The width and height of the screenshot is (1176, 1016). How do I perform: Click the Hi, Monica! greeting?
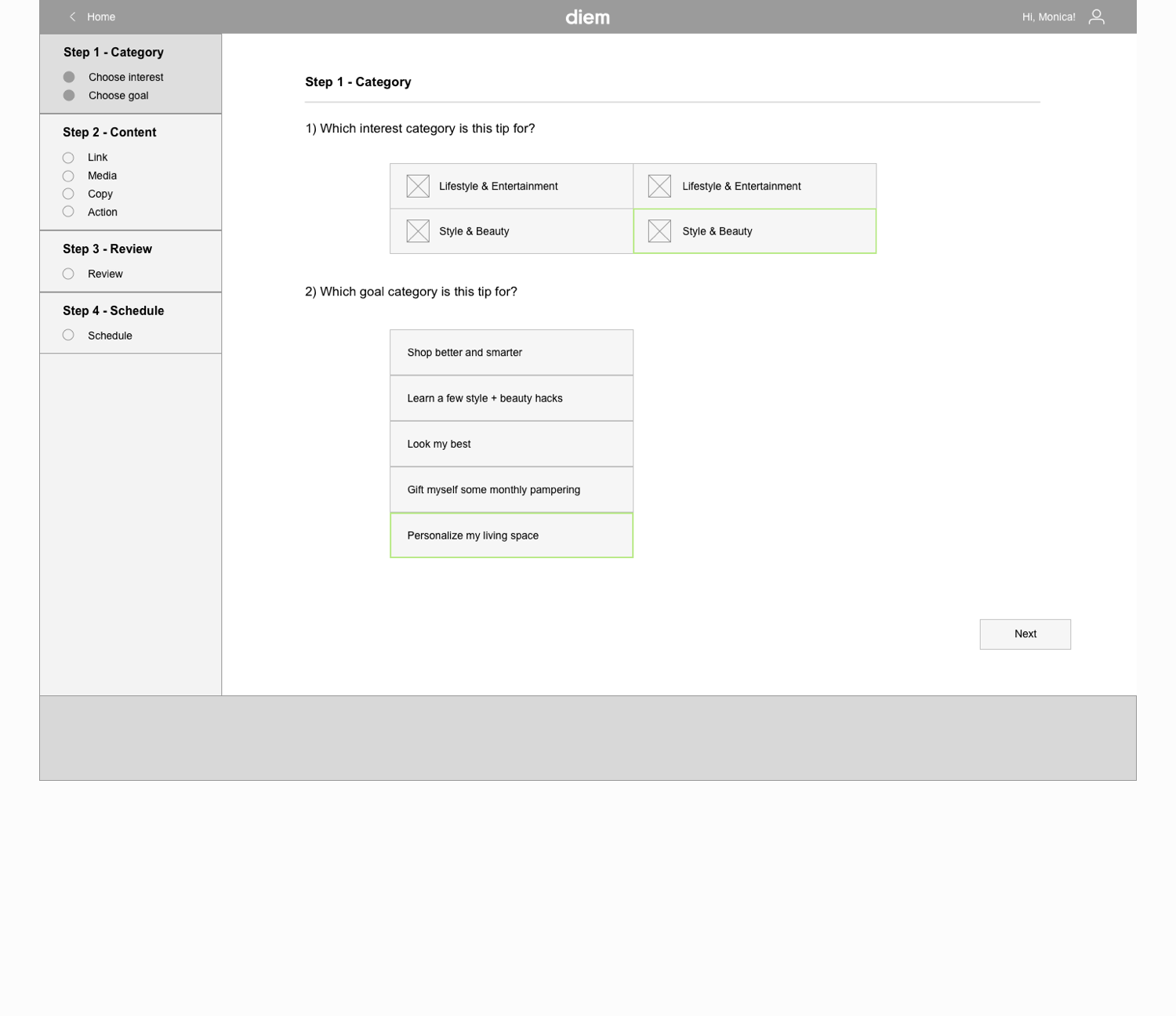[1048, 16]
